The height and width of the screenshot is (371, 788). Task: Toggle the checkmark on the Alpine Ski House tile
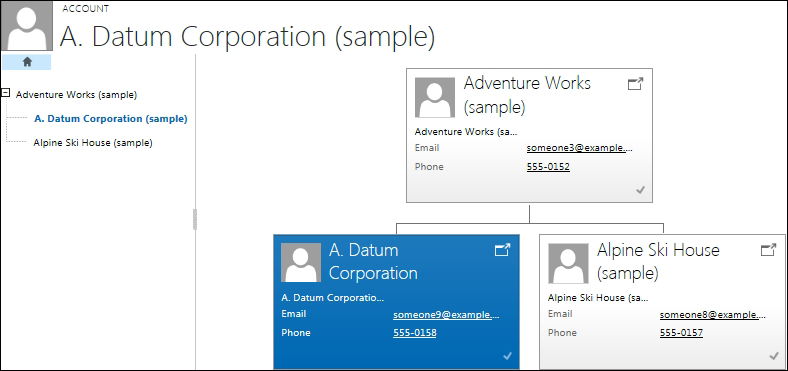[774, 356]
